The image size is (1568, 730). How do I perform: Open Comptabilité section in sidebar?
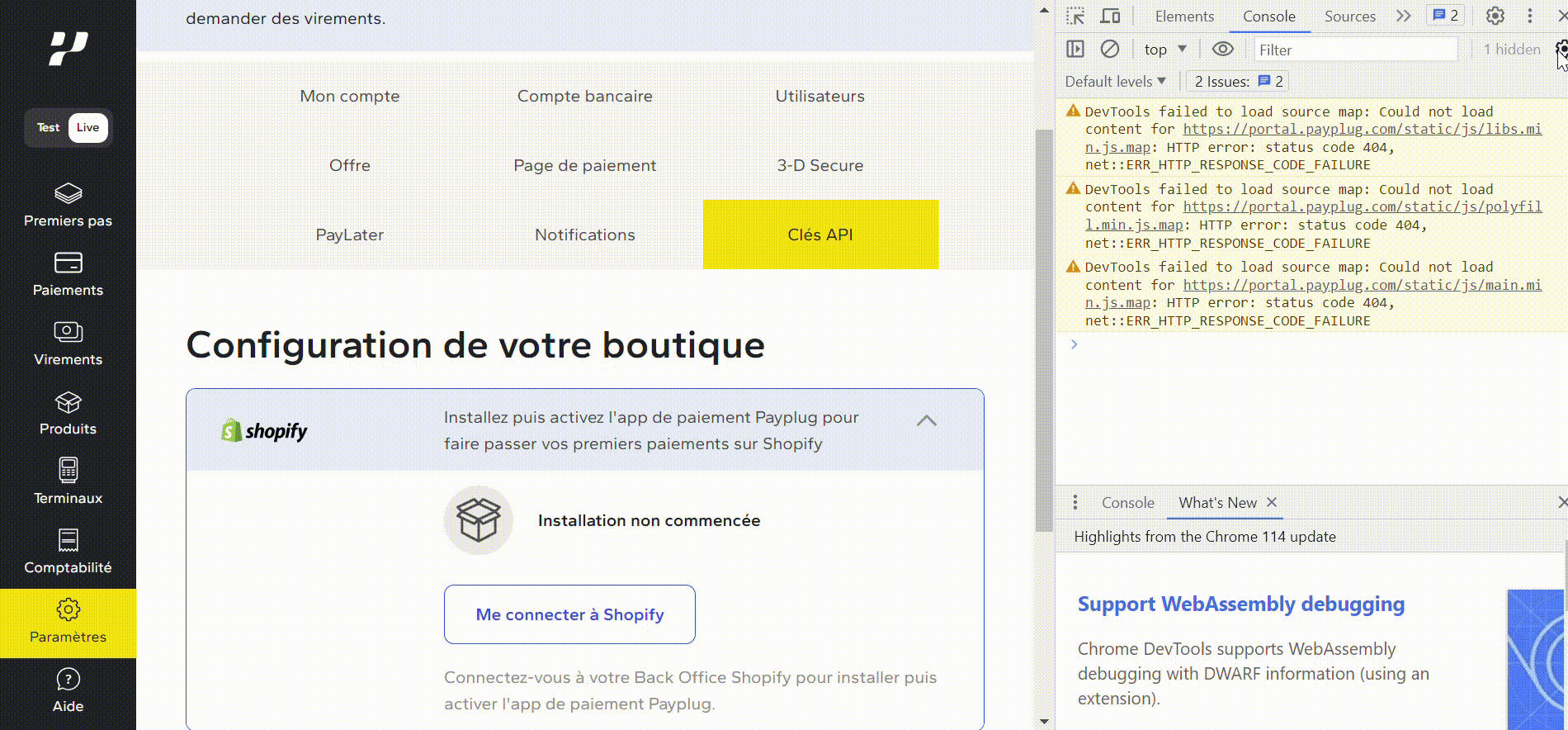[68, 552]
